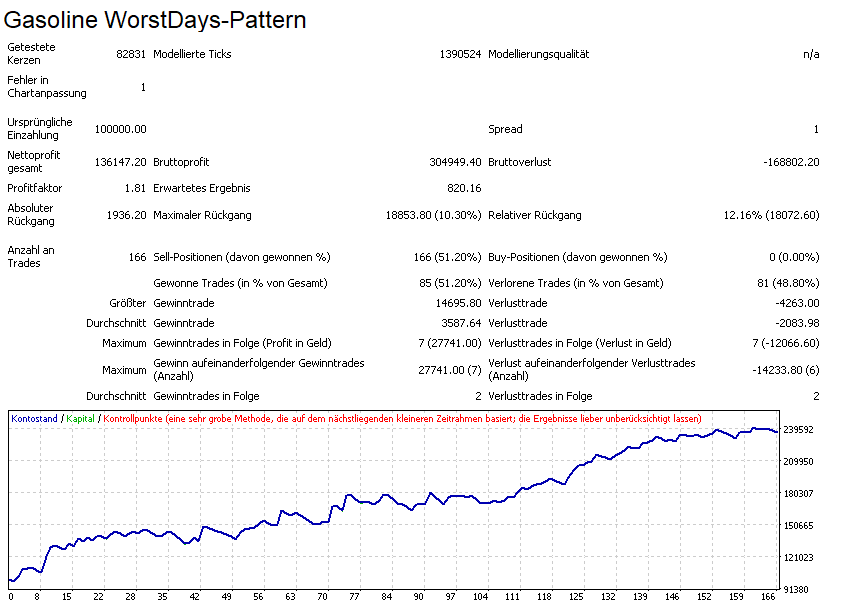Click the x-axis tick labeled 83
Image resolution: width=843 pixels, height=606 pixels.
click(x=385, y=597)
